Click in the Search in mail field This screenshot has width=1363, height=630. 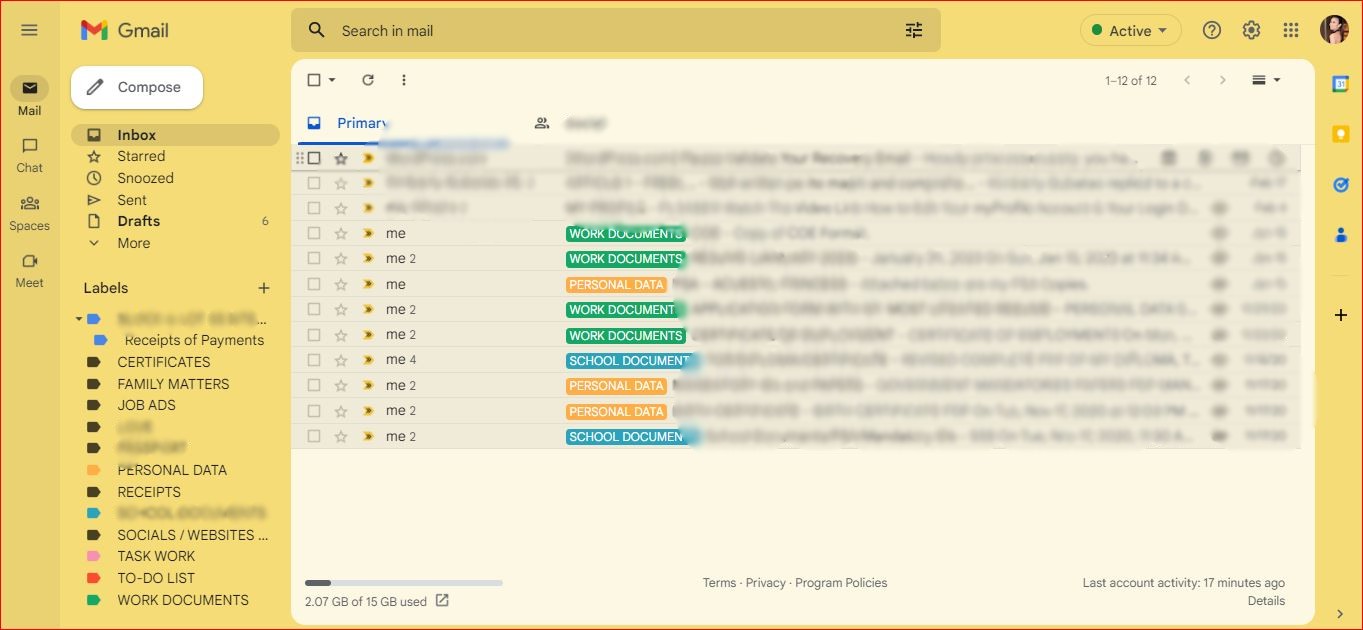[600, 31]
